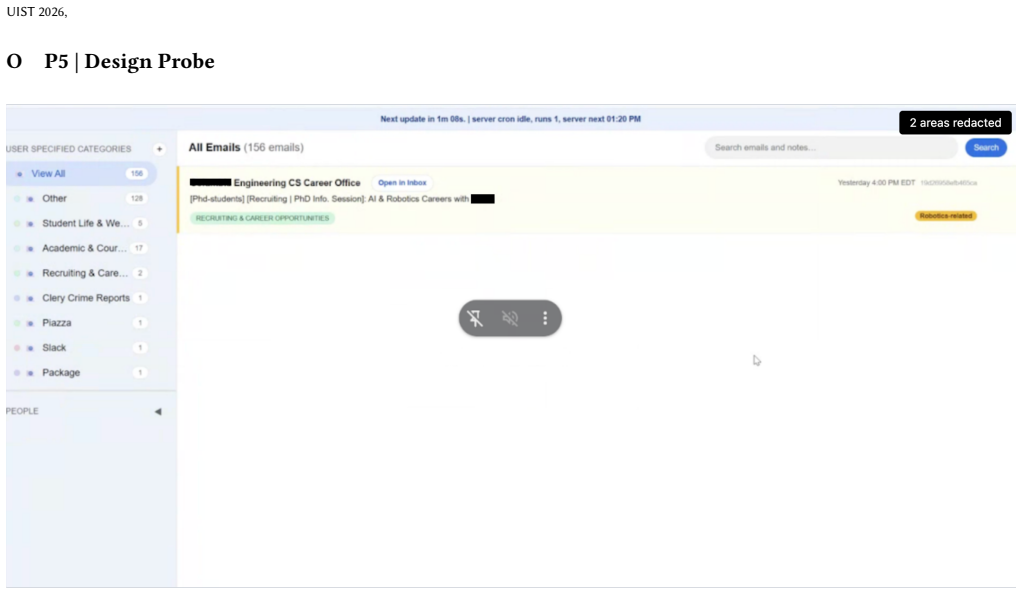
Task: Open the Package category
Action: [x=81, y=372]
